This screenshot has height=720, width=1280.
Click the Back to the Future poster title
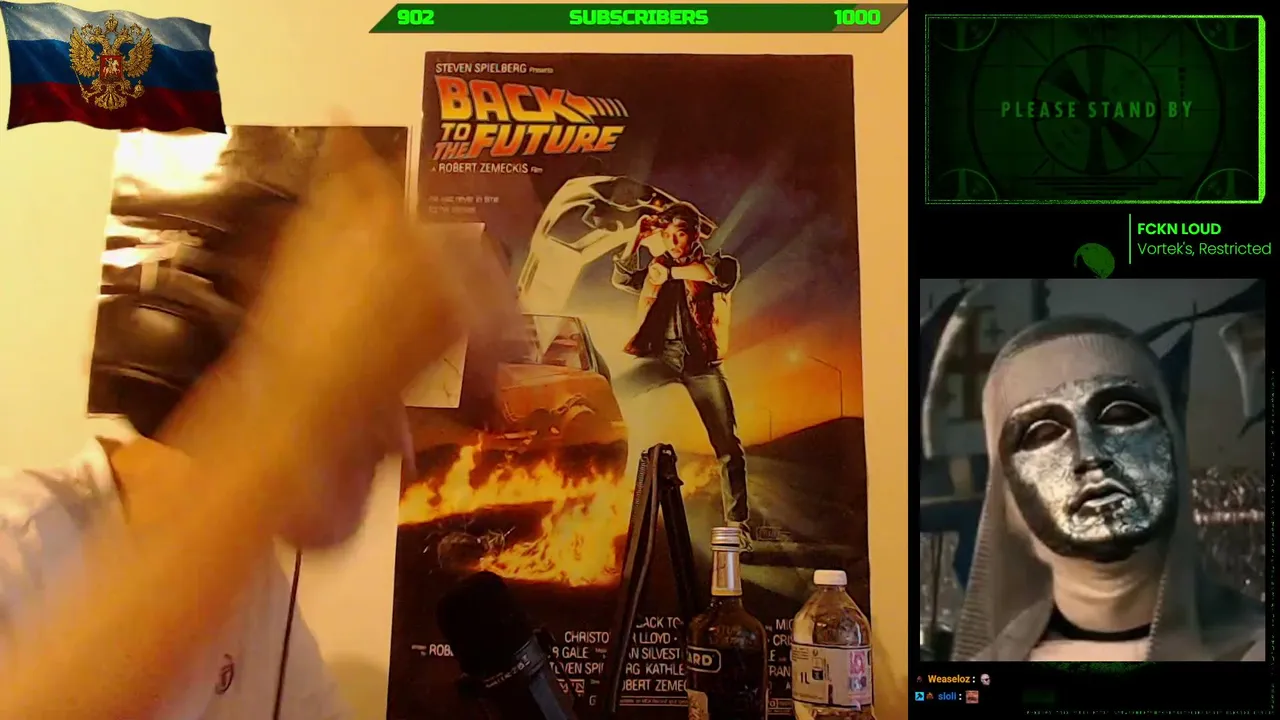[x=530, y=118]
